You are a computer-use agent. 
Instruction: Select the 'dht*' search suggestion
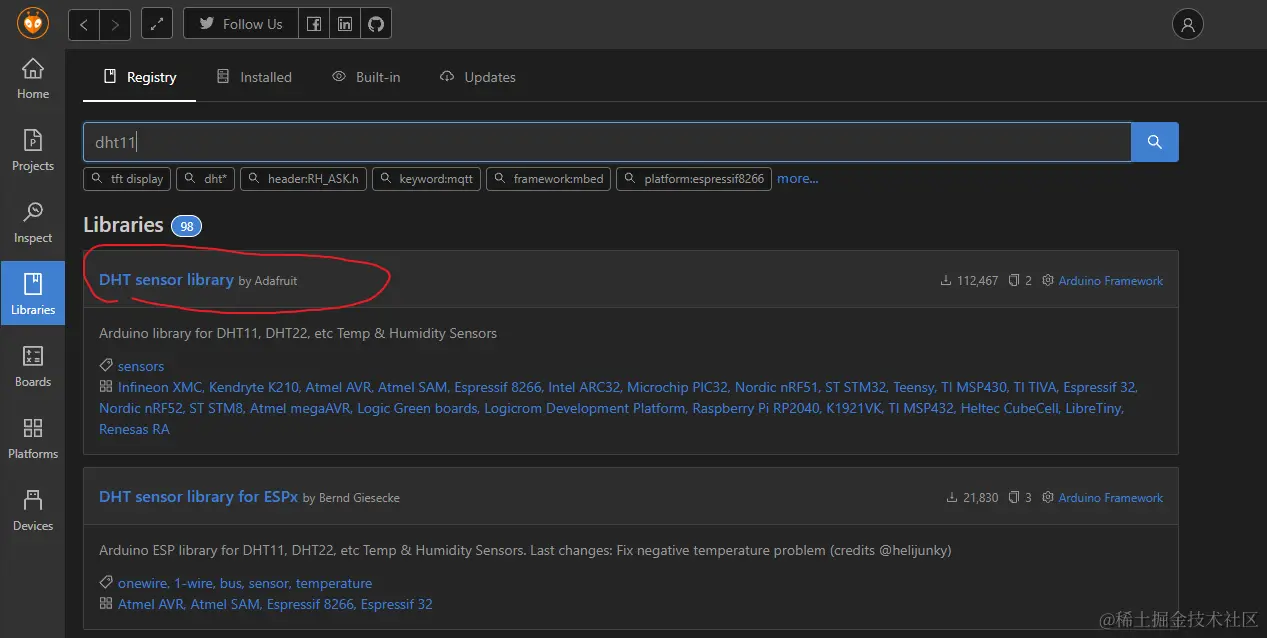pos(206,179)
